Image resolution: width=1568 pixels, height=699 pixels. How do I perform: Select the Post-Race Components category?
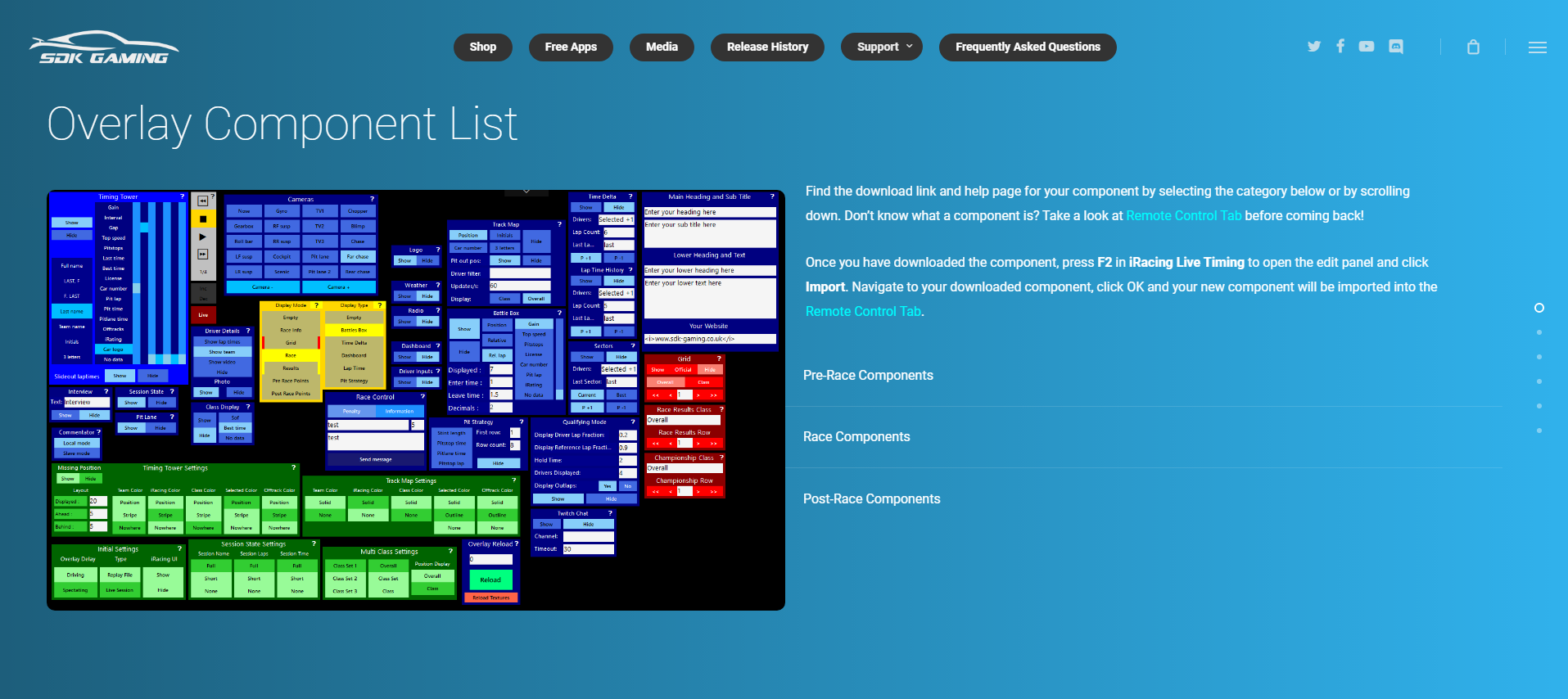[871, 499]
